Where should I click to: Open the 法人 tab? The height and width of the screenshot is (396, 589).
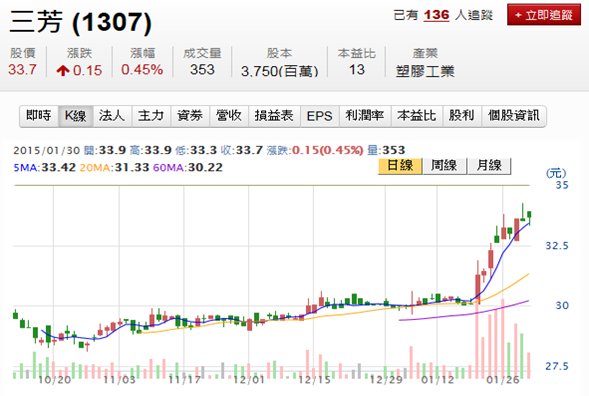coord(112,116)
